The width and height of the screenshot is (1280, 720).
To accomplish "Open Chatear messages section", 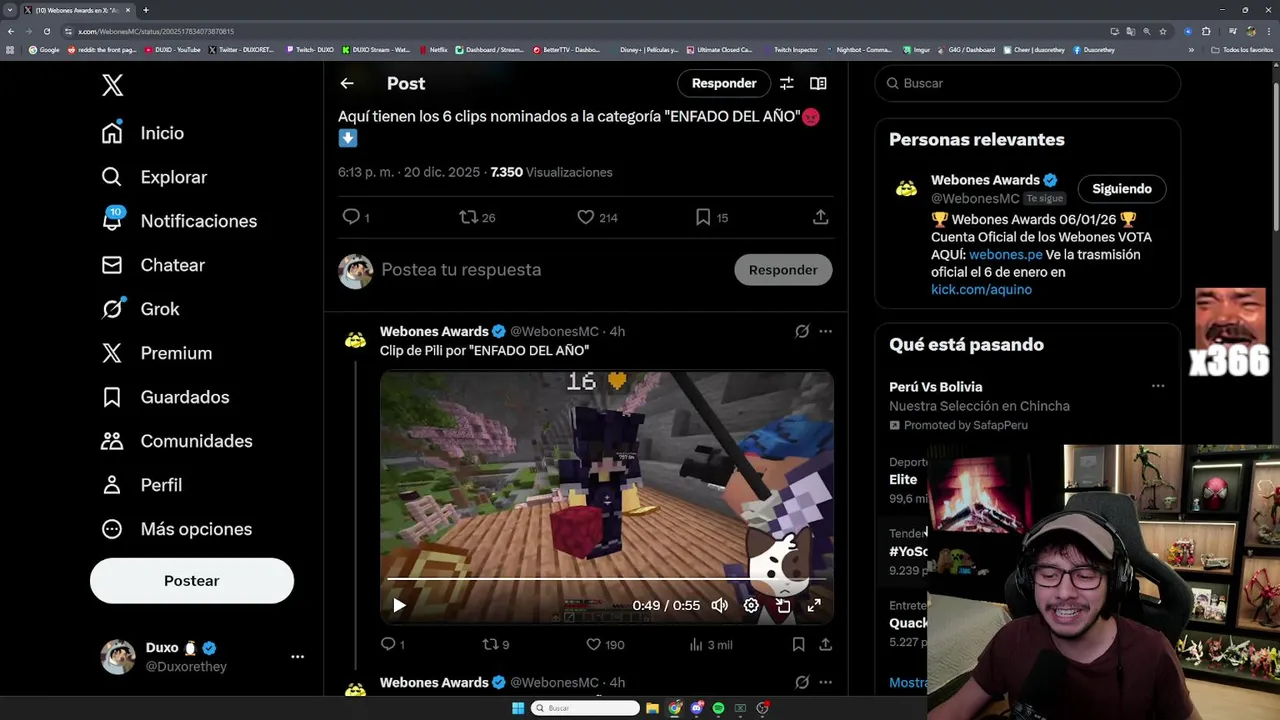I will coord(153,265).
